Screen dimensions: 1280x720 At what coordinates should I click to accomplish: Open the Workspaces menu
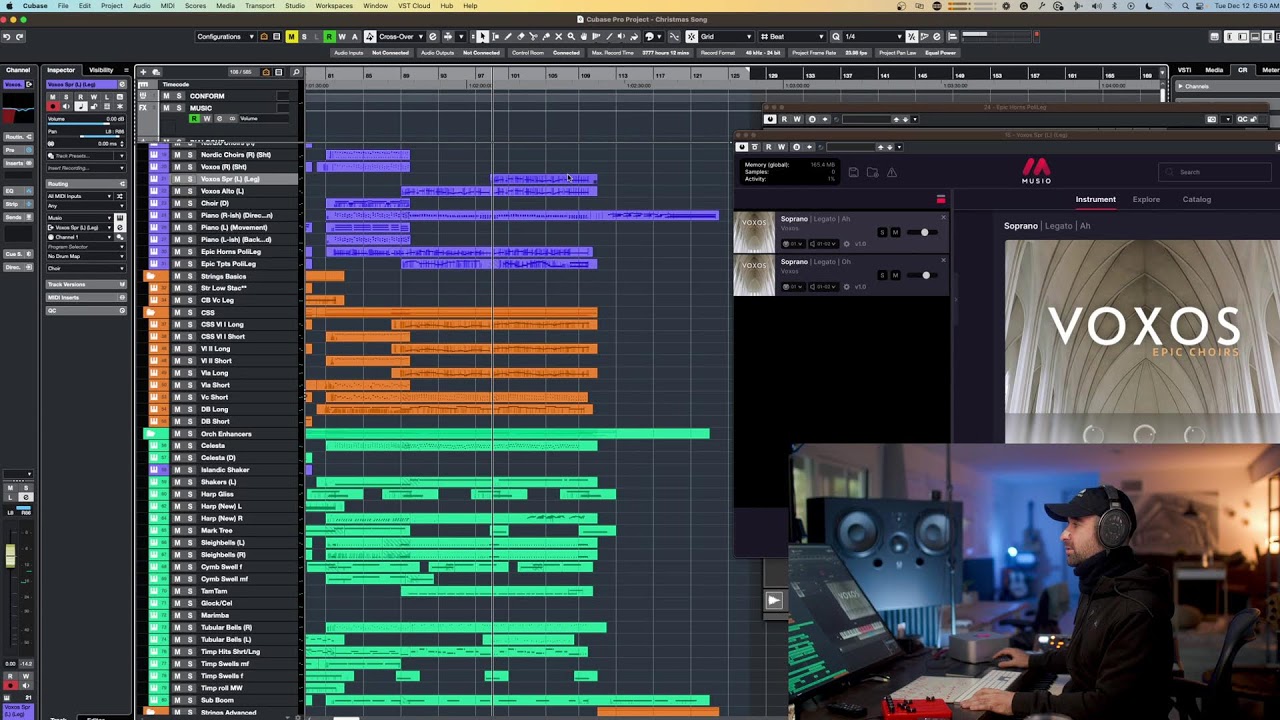point(334,6)
